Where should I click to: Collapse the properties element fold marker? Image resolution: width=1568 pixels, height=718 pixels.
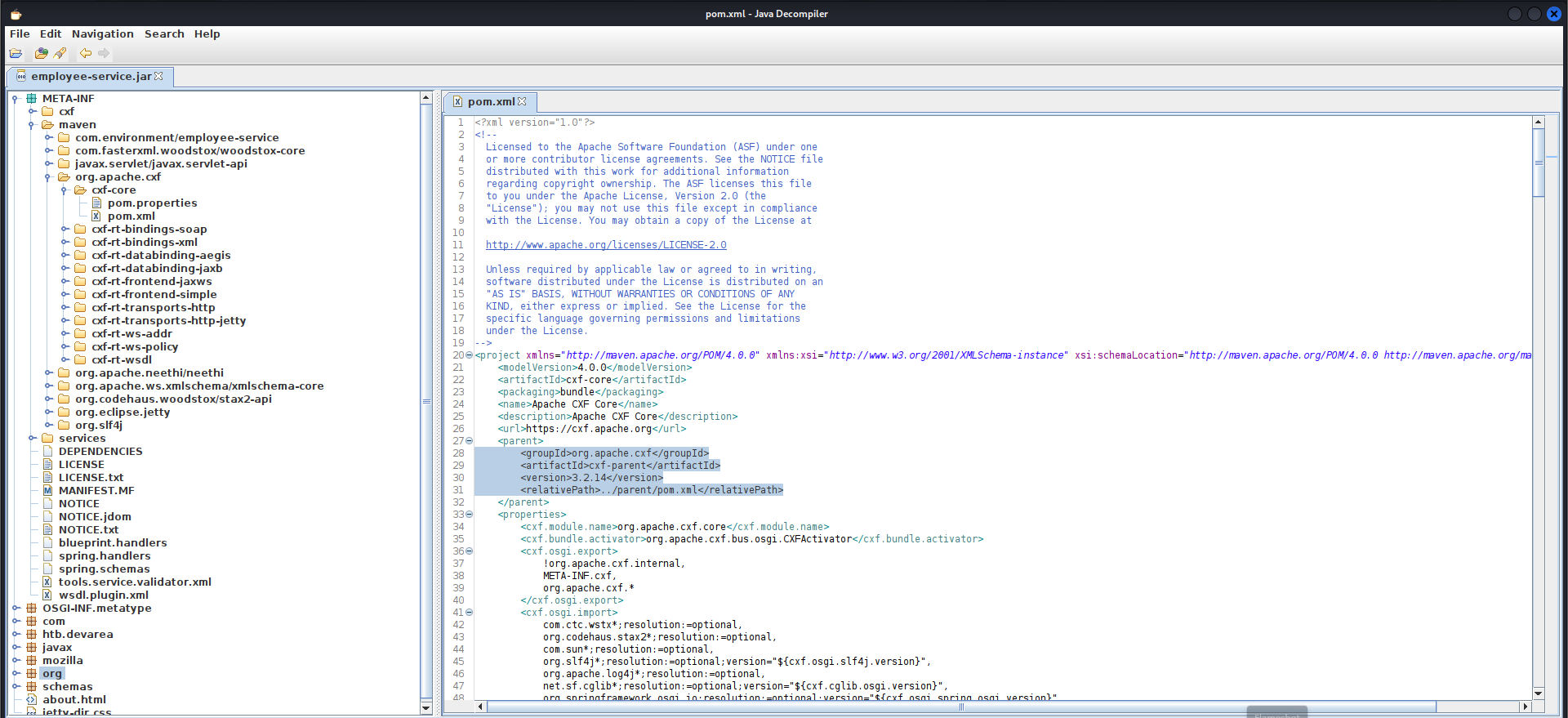(x=469, y=515)
